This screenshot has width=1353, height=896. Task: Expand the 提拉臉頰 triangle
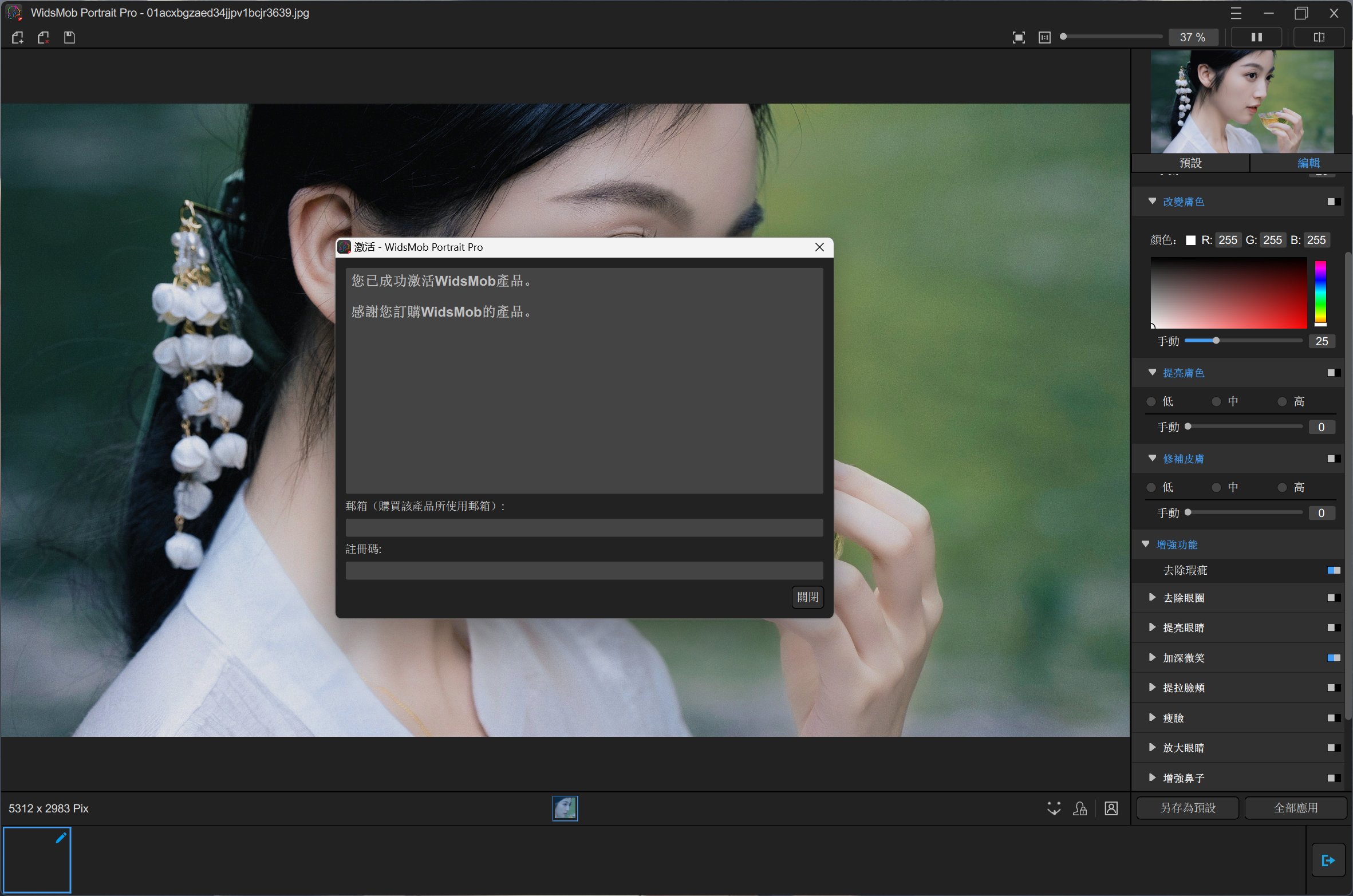[1152, 687]
